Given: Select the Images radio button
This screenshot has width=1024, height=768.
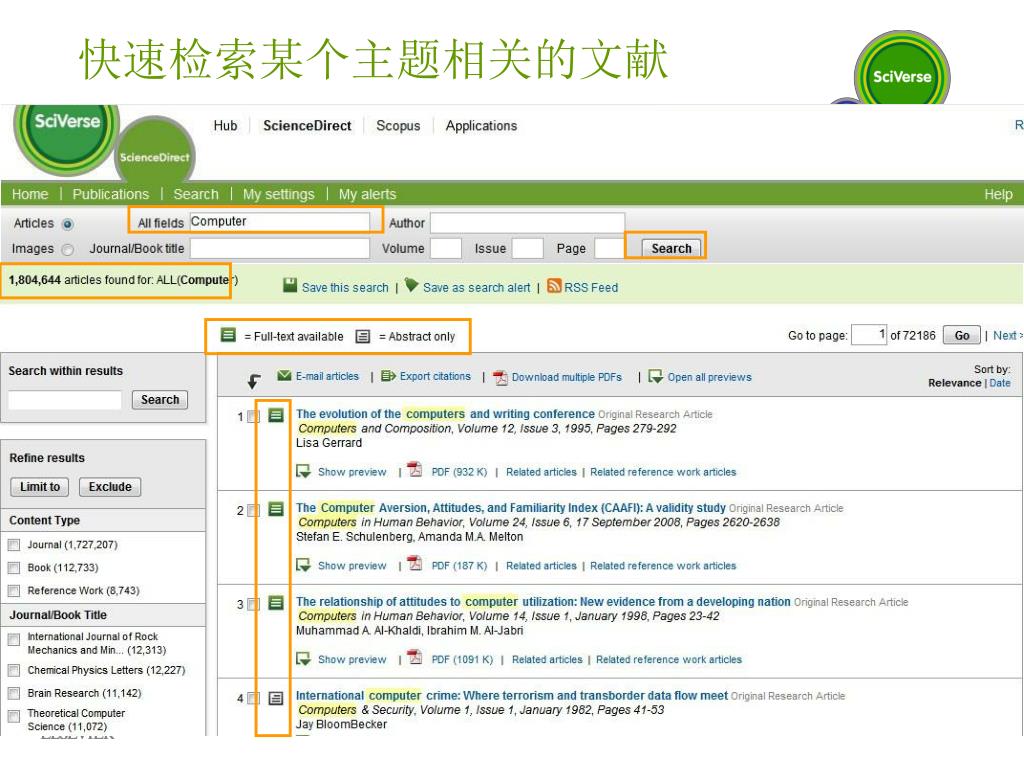Looking at the screenshot, I should [x=67, y=249].
